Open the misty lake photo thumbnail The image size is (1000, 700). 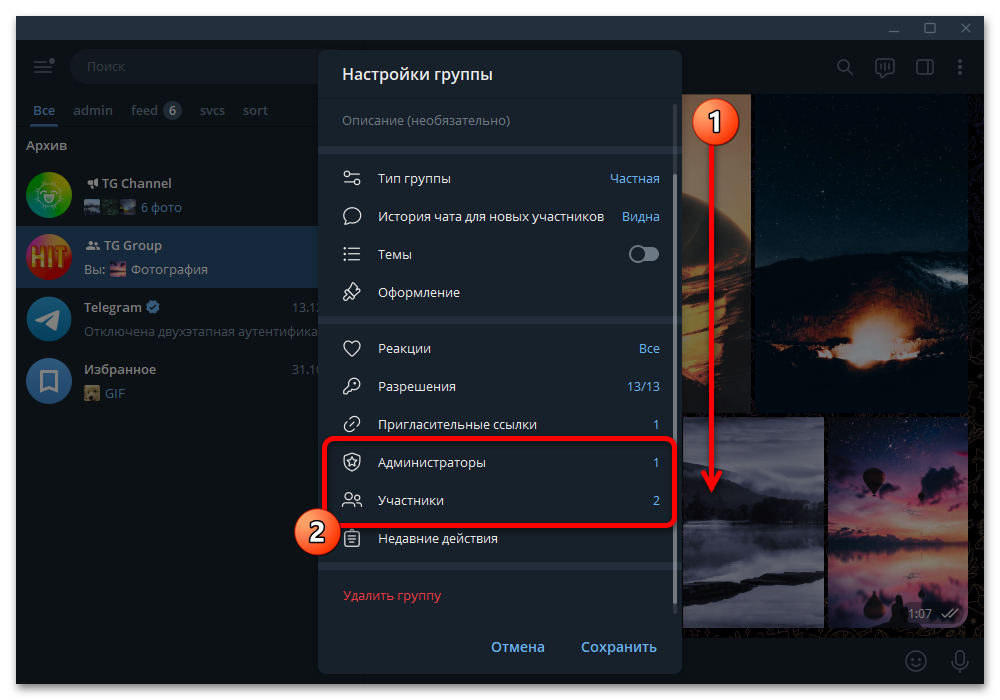(753, 522)
